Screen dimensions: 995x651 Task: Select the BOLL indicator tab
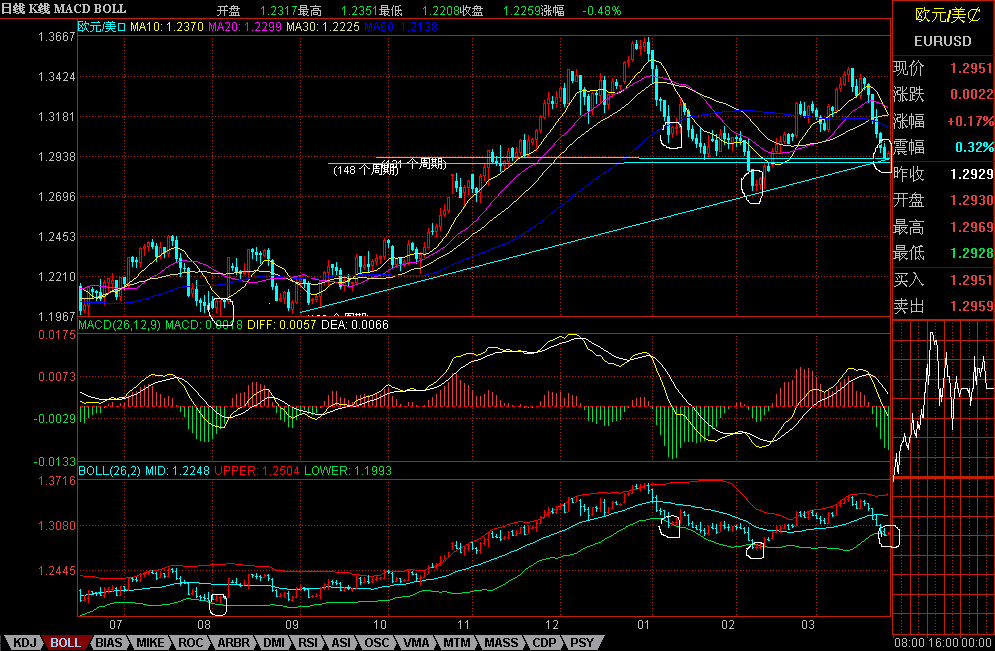click(65, 642)
